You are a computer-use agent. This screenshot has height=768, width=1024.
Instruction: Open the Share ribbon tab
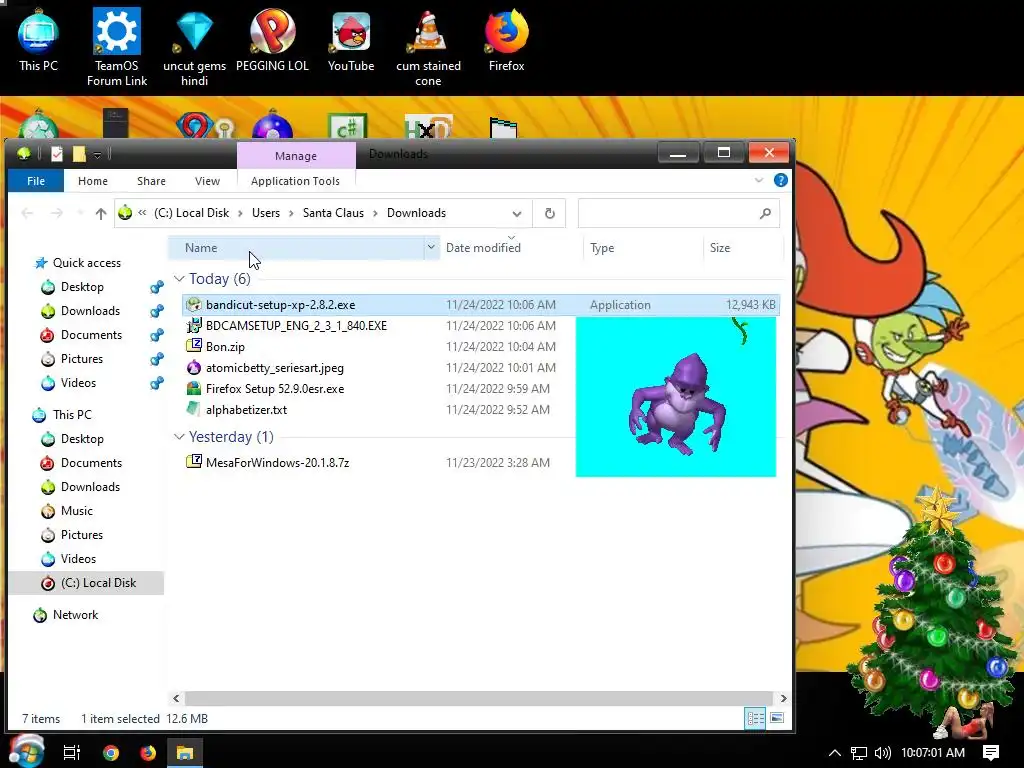click(151, 181)
